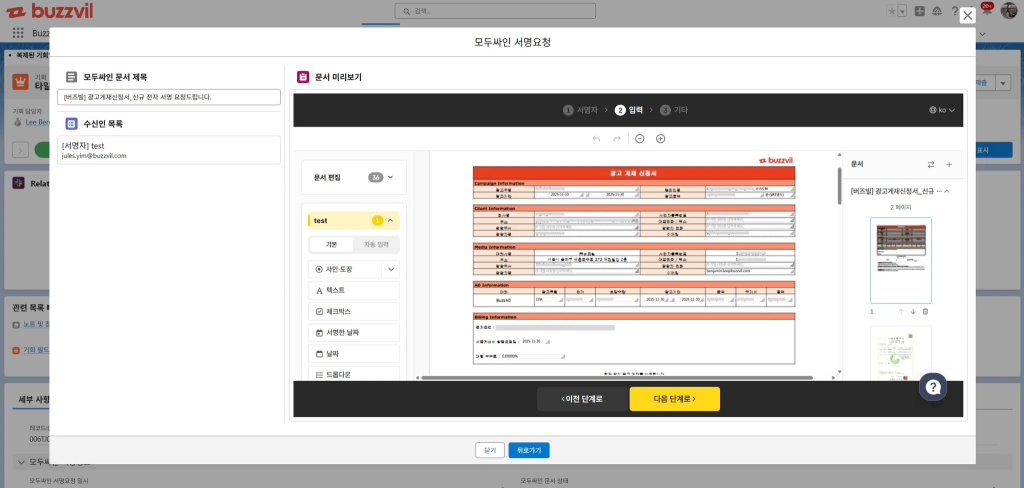
Task: Select the 기본 toggle option
Action: tap(331, 244)
